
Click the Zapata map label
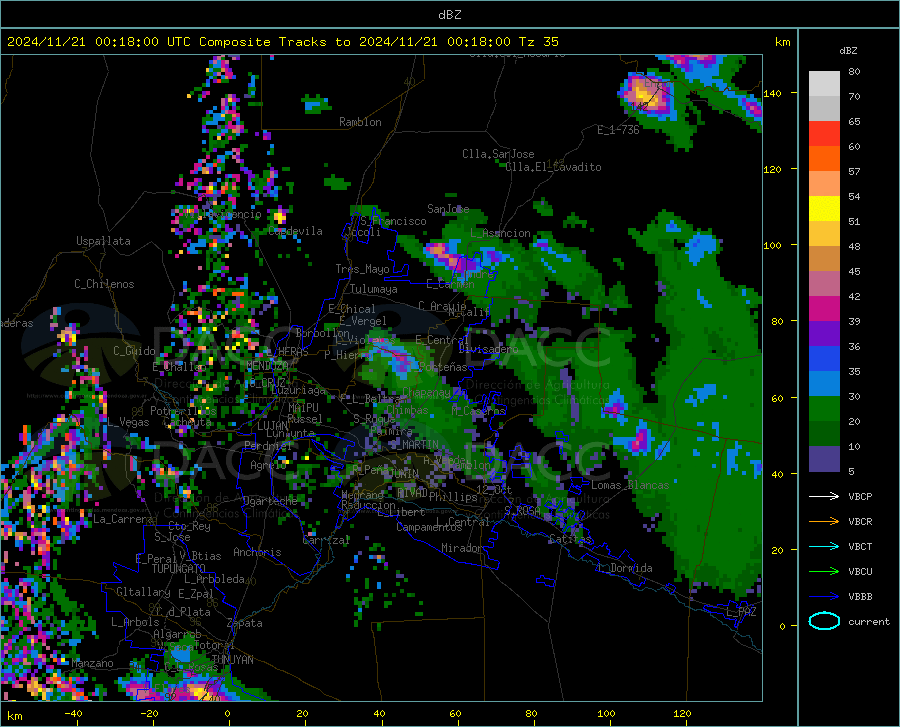(x=245, y=623)
